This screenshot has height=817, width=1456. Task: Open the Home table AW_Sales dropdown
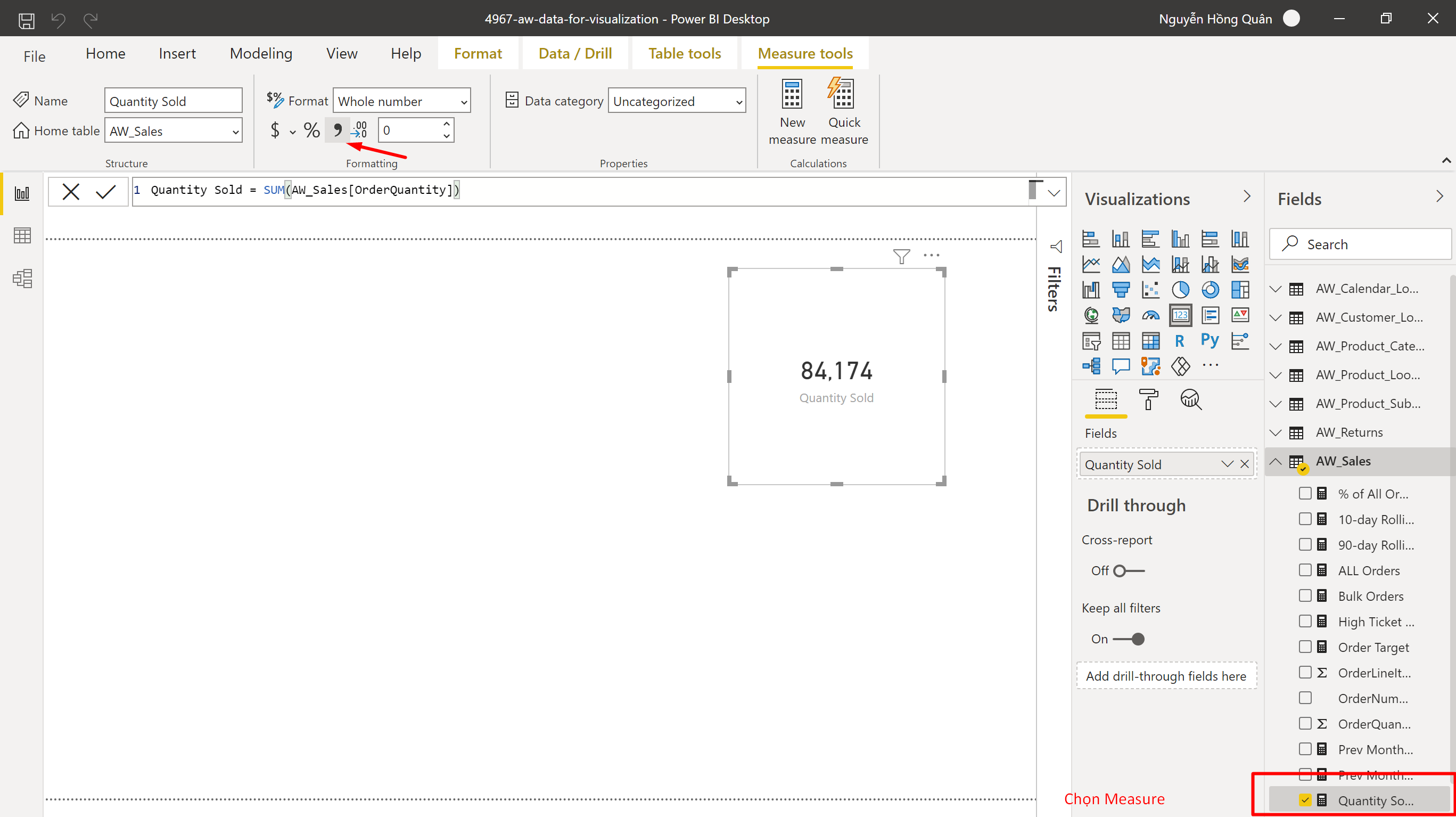pos(174,131)
